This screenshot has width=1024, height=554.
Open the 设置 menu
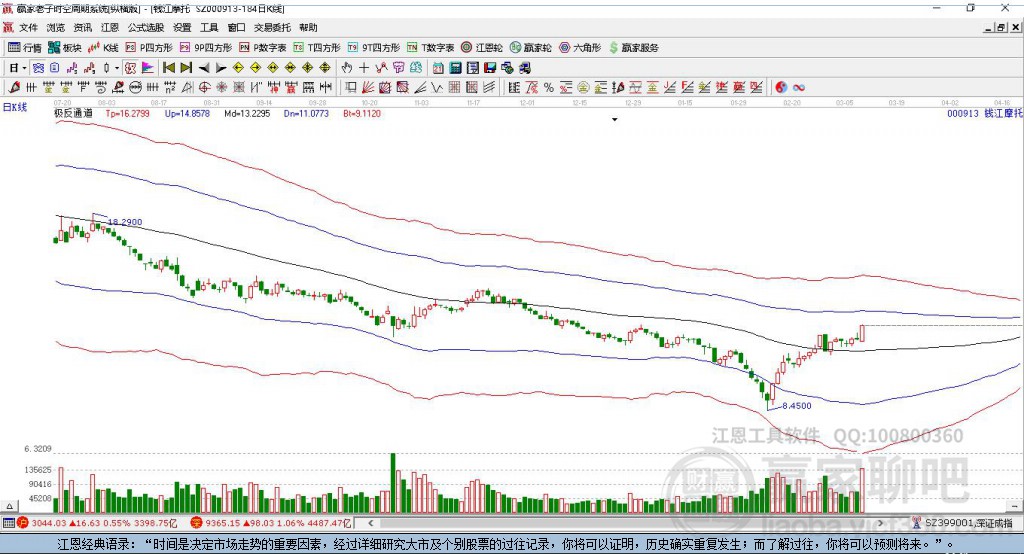pos(182,27)
